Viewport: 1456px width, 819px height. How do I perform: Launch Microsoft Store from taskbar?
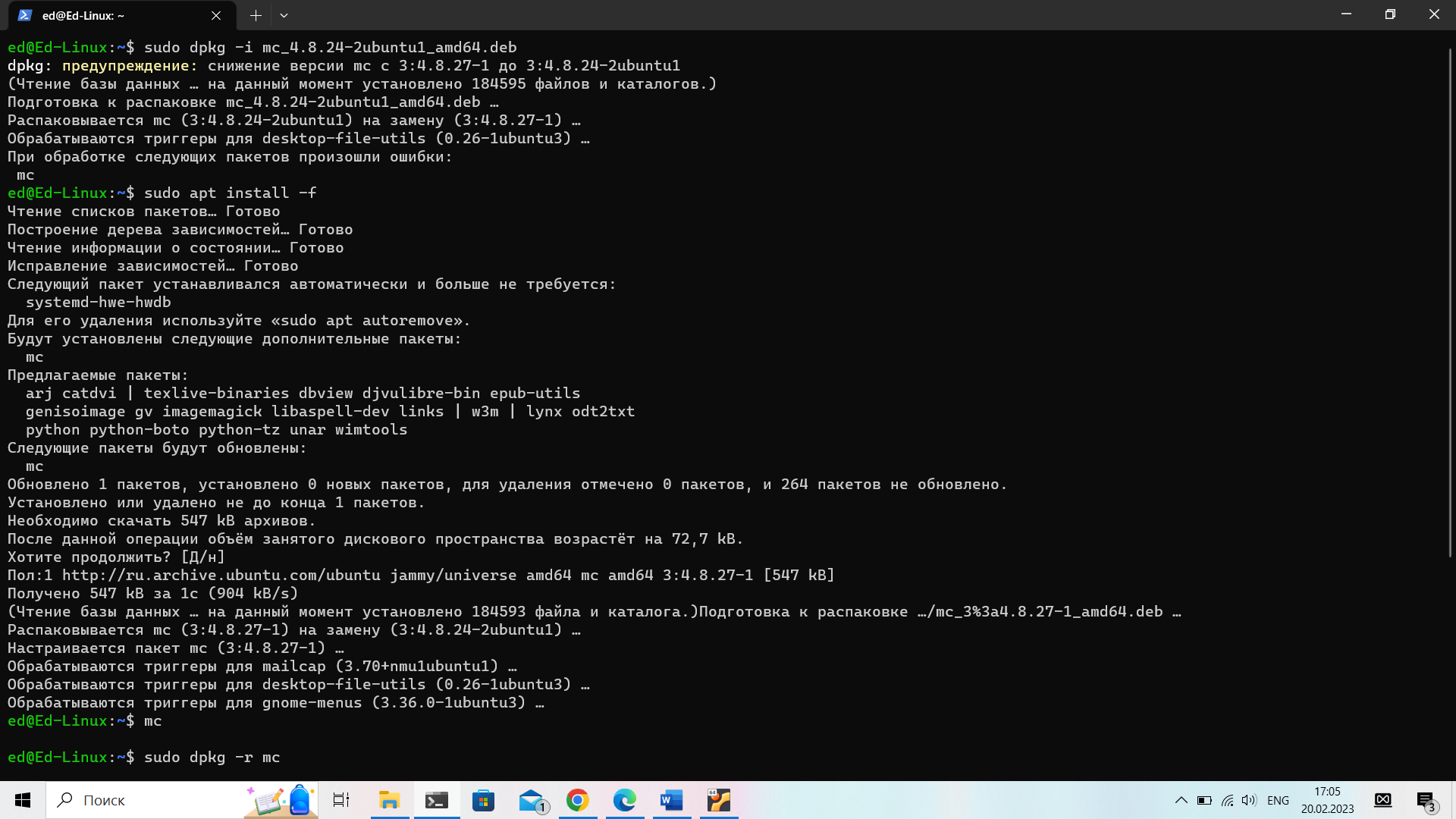coord(483,800)
